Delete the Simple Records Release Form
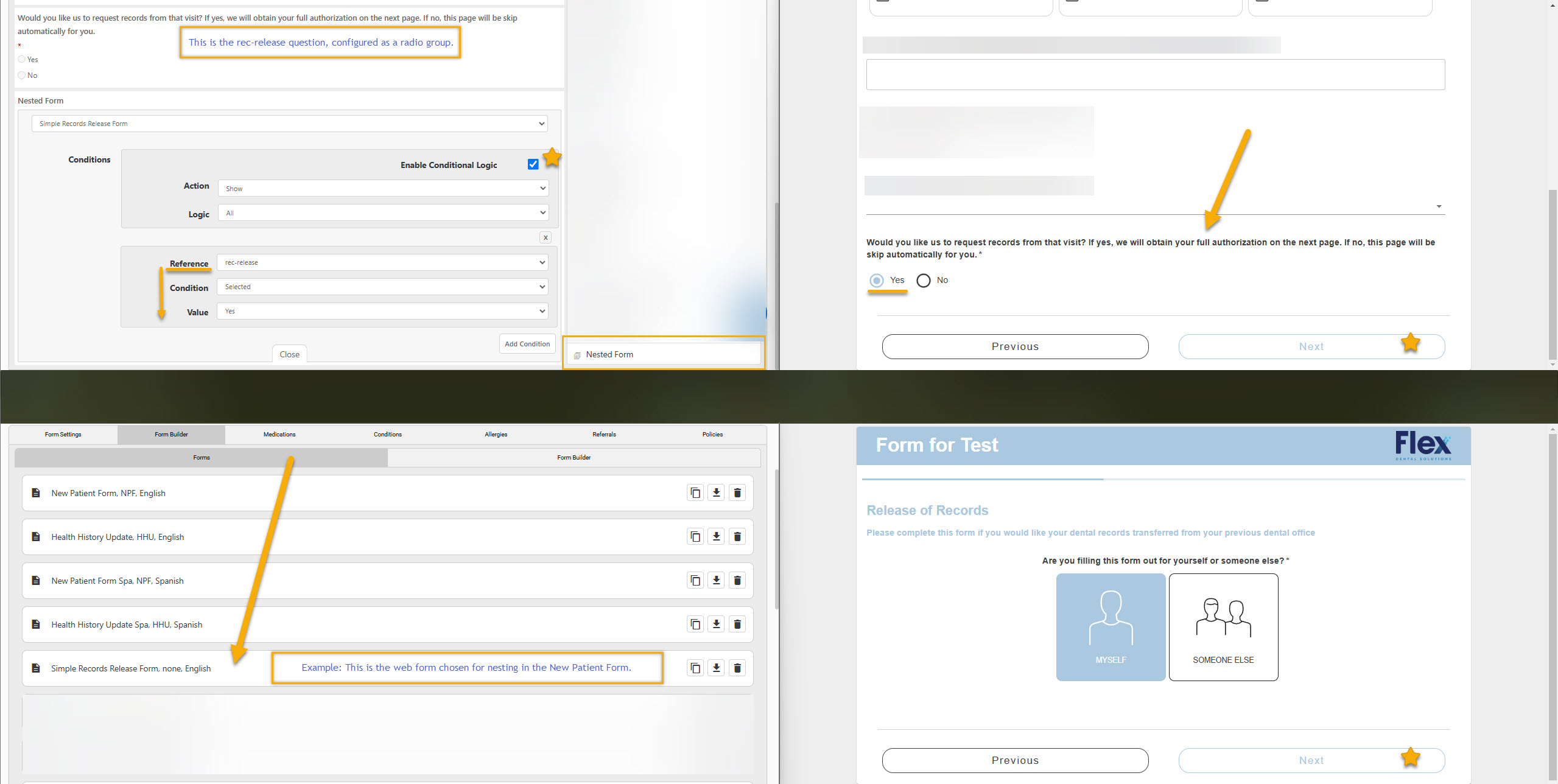Image resolution: width=1558 pixels, height=784 pixels. [x=737, y=668]
